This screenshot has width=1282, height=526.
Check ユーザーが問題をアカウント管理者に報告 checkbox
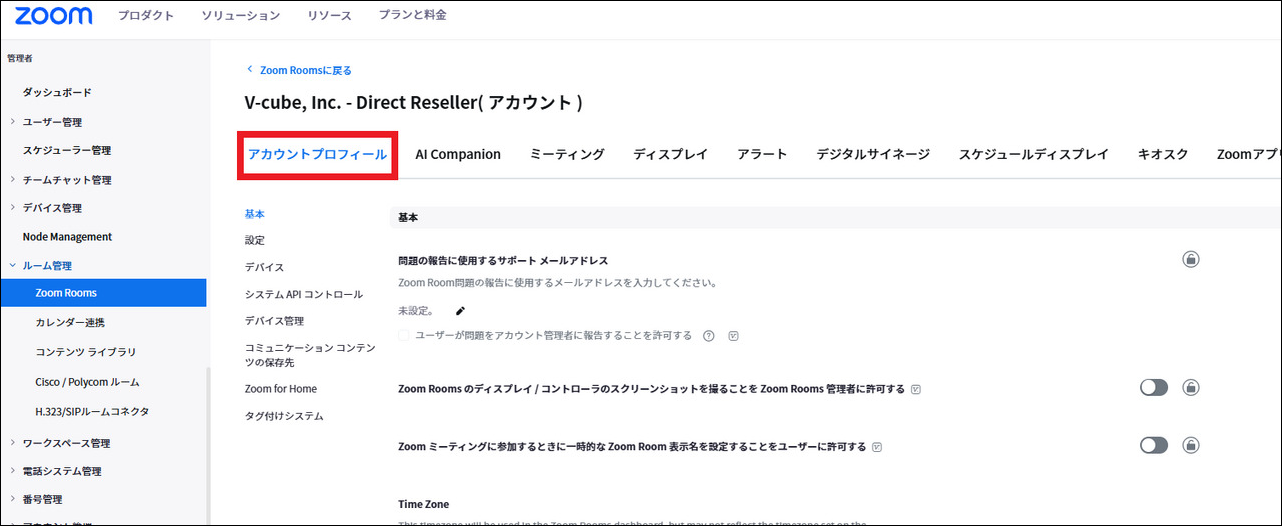404,336
